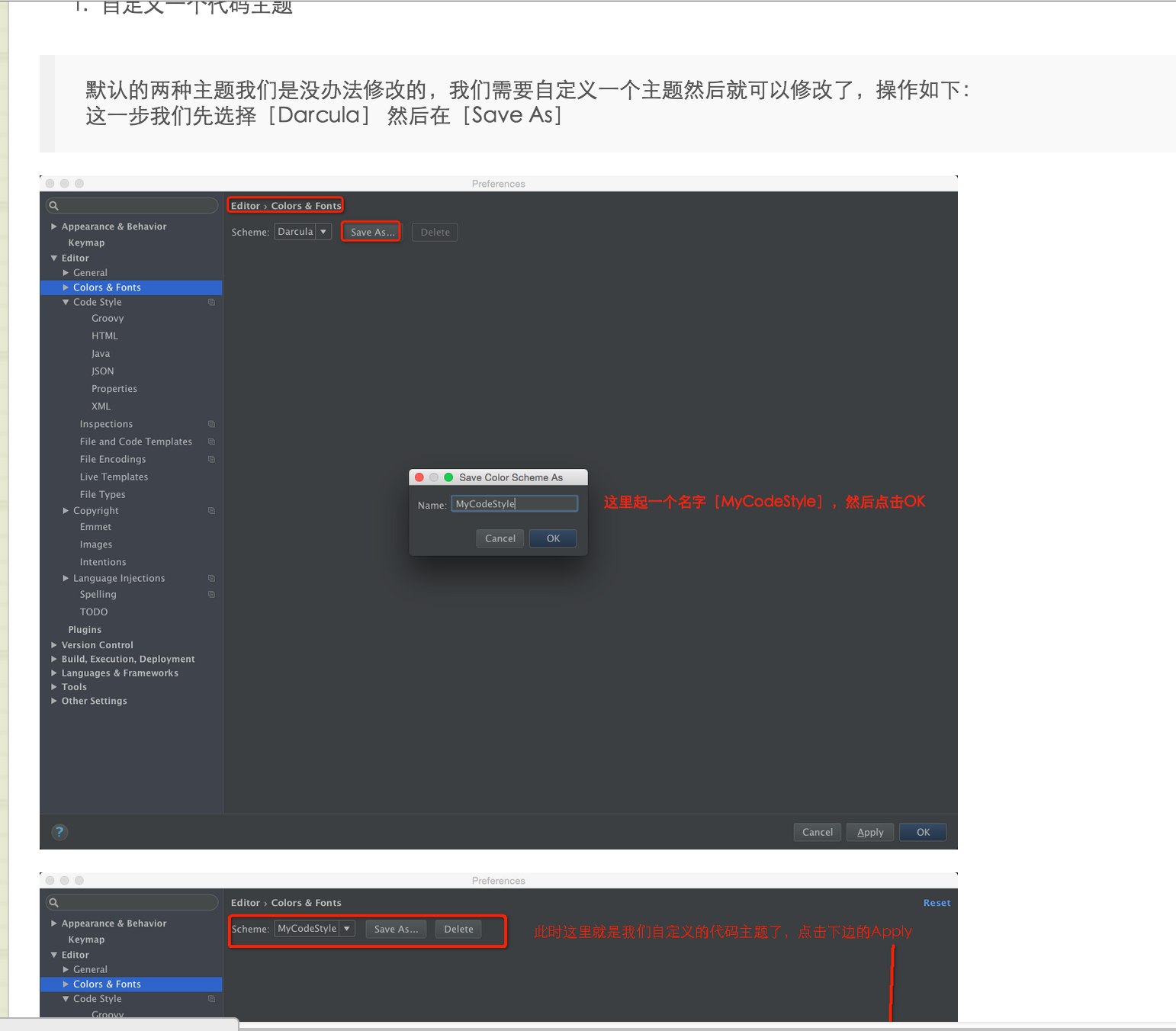Collapse the Editor node in Darcula Preferences window

pos(54,259)
